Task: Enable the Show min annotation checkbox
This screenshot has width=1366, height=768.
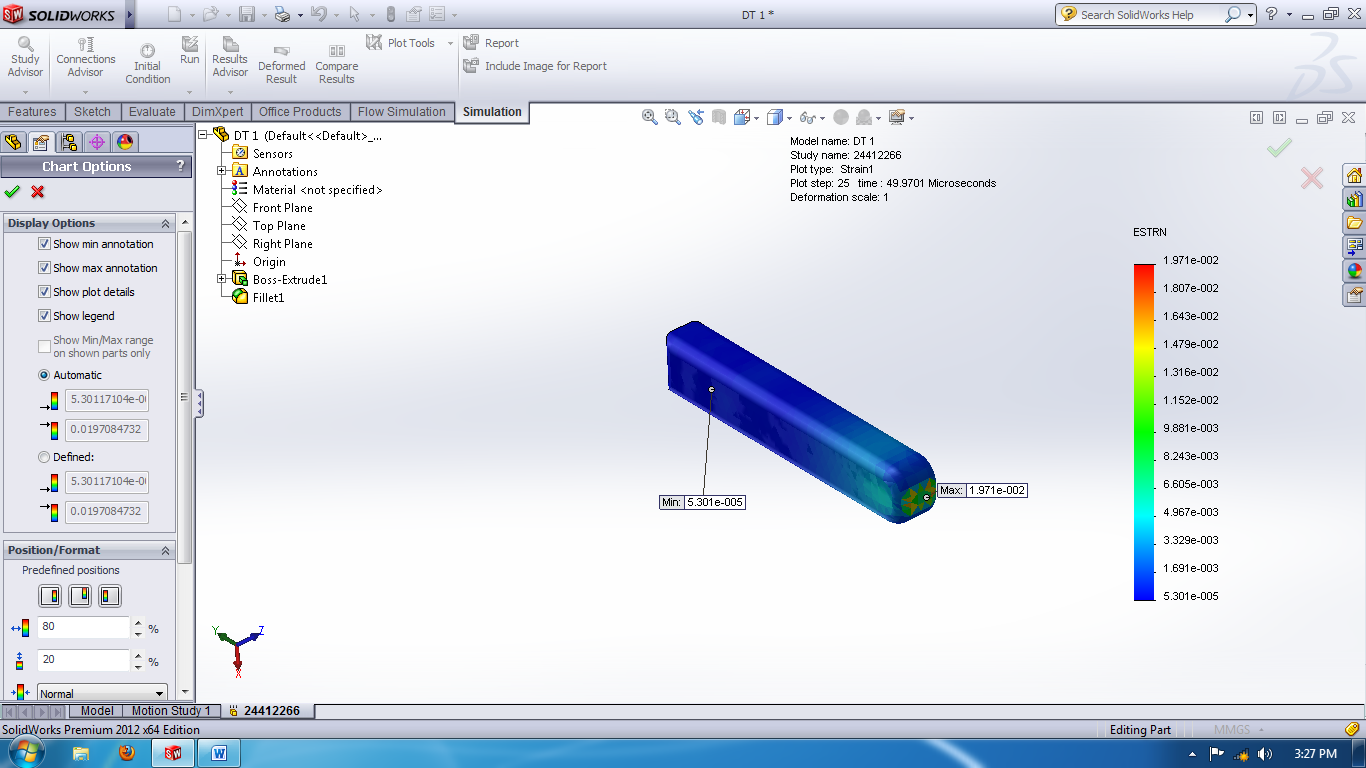Action: pos(44,244)
